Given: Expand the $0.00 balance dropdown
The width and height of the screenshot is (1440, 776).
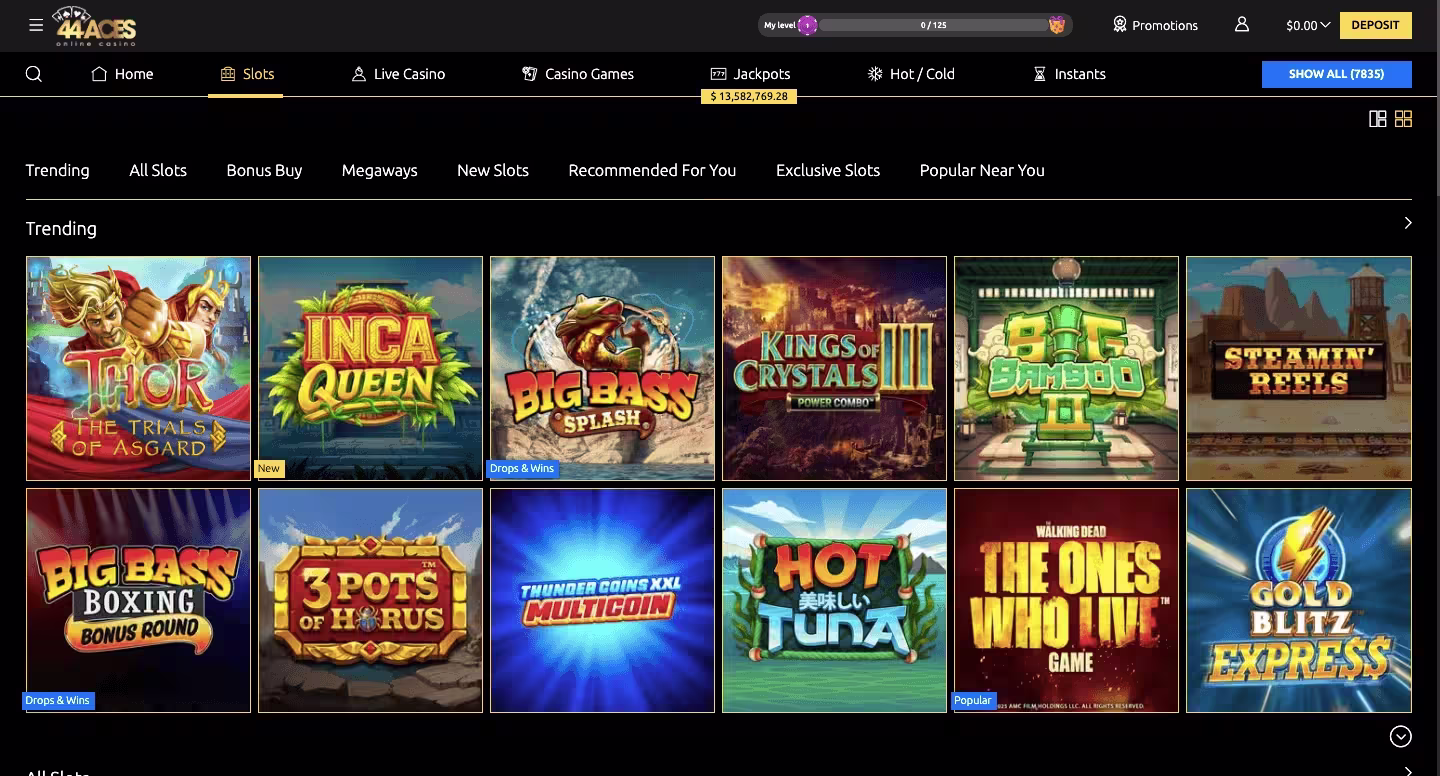Looking at the screenshot, I should click(1308, 26).
